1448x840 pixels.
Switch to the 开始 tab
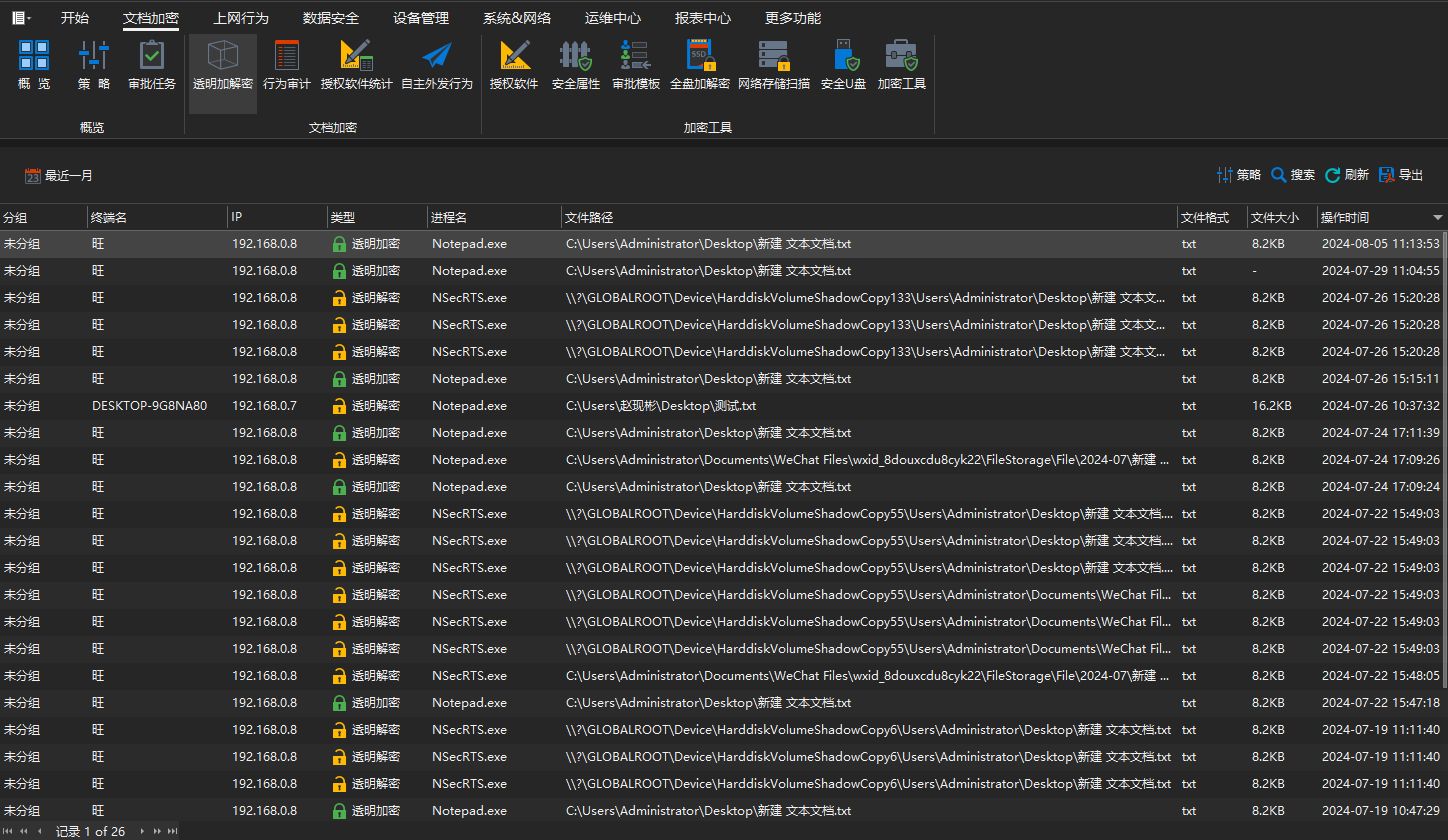coord(75,18)
